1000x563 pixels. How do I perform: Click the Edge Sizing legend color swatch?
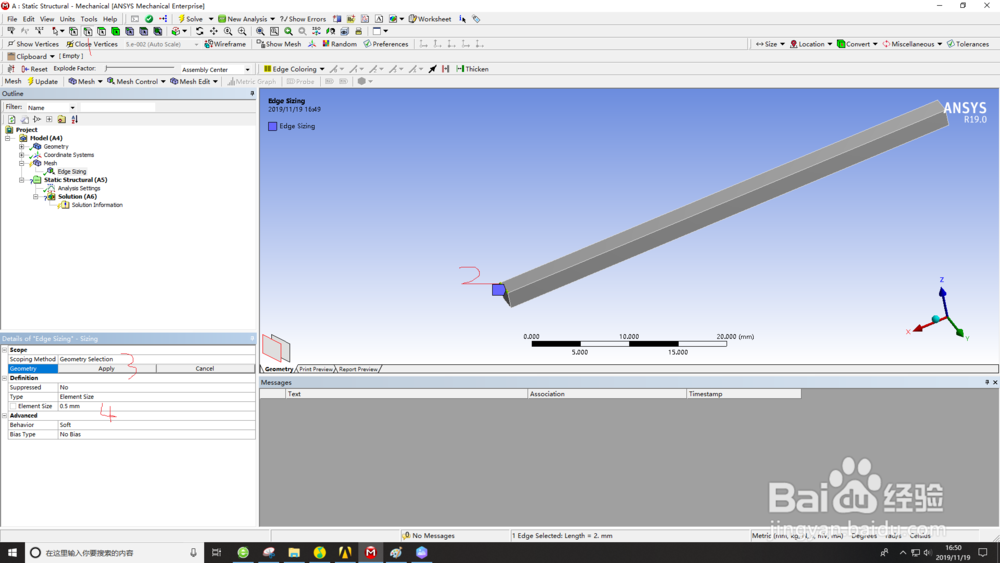point(272,126)
